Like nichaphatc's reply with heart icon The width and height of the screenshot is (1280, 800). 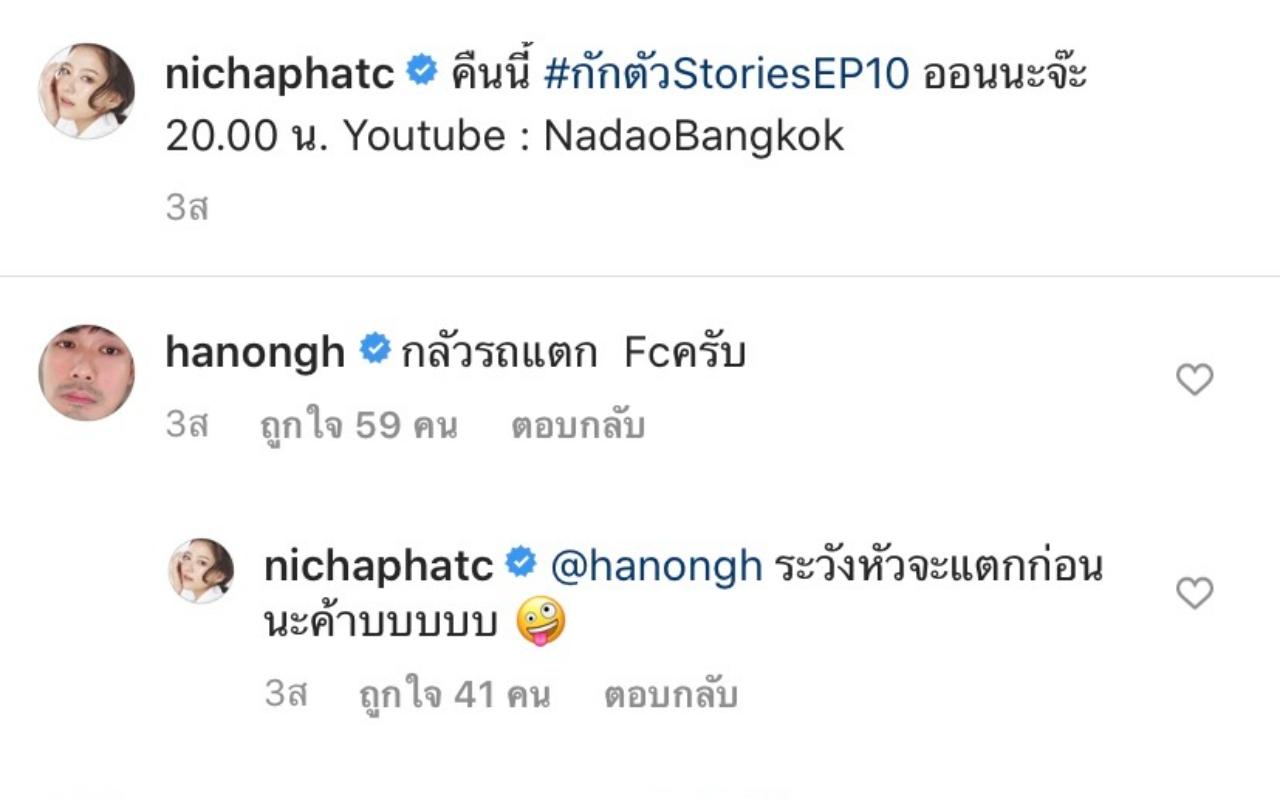tap(1194, 593)
